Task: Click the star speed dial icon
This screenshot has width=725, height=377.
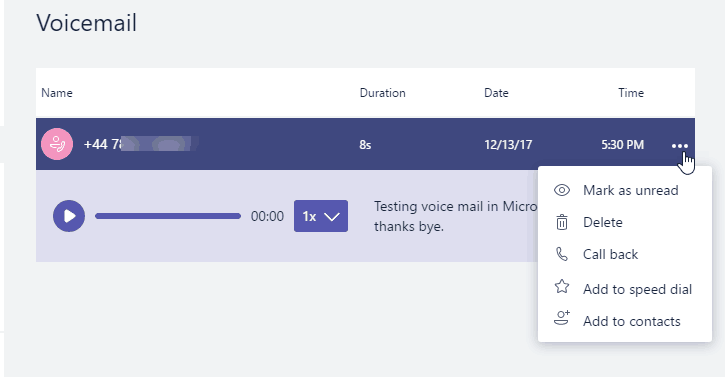Action: [x=562, y=286]
